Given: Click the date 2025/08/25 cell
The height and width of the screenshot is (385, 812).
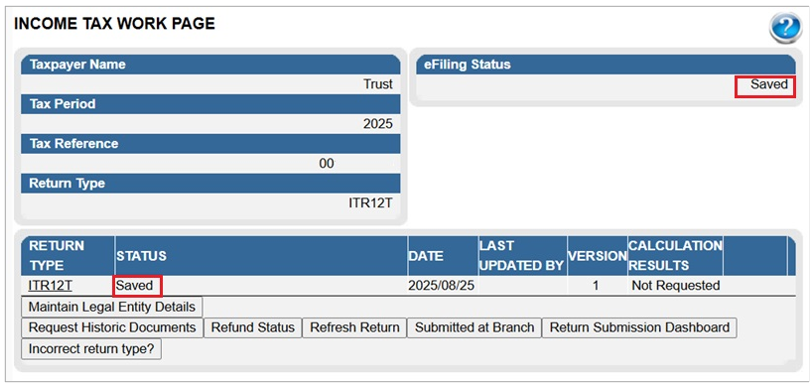Looking at the screenshot, I should click(x=441, y=286).
